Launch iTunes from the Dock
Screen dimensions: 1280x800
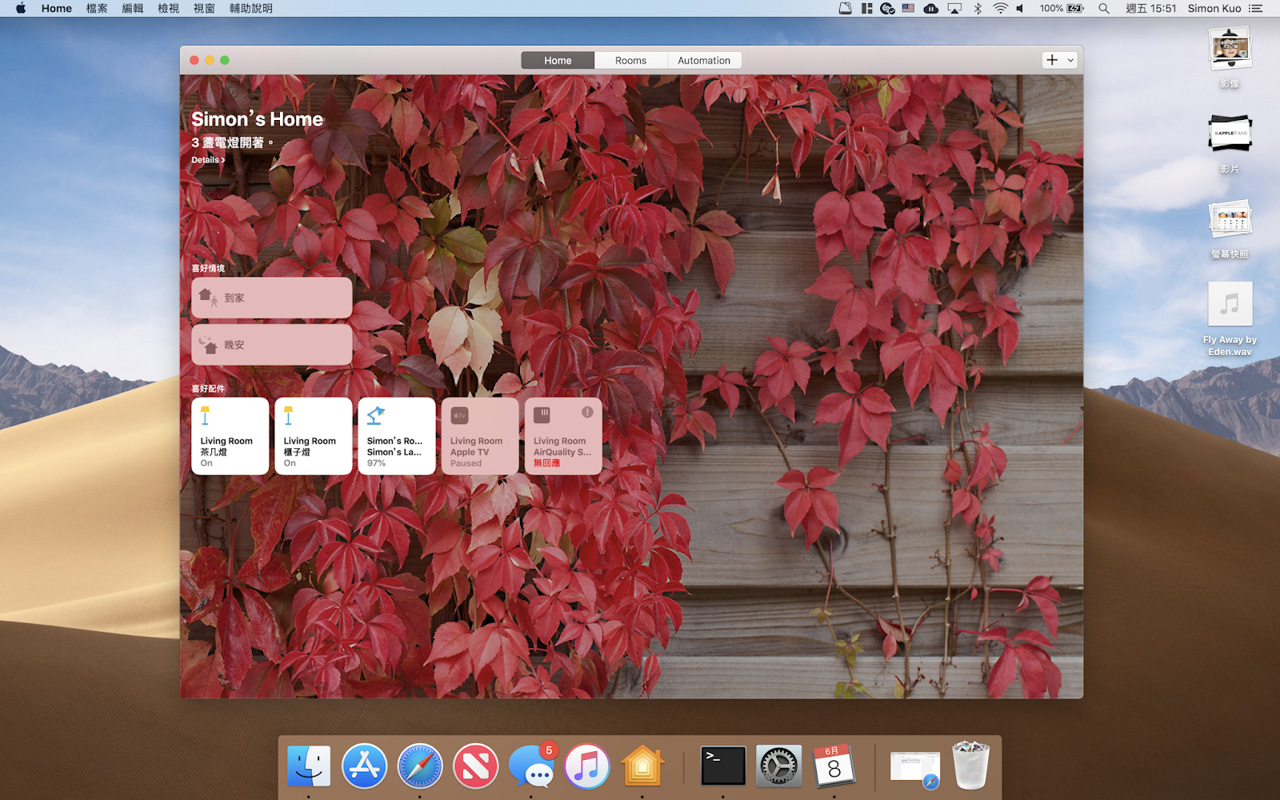(x=587, y=766)
